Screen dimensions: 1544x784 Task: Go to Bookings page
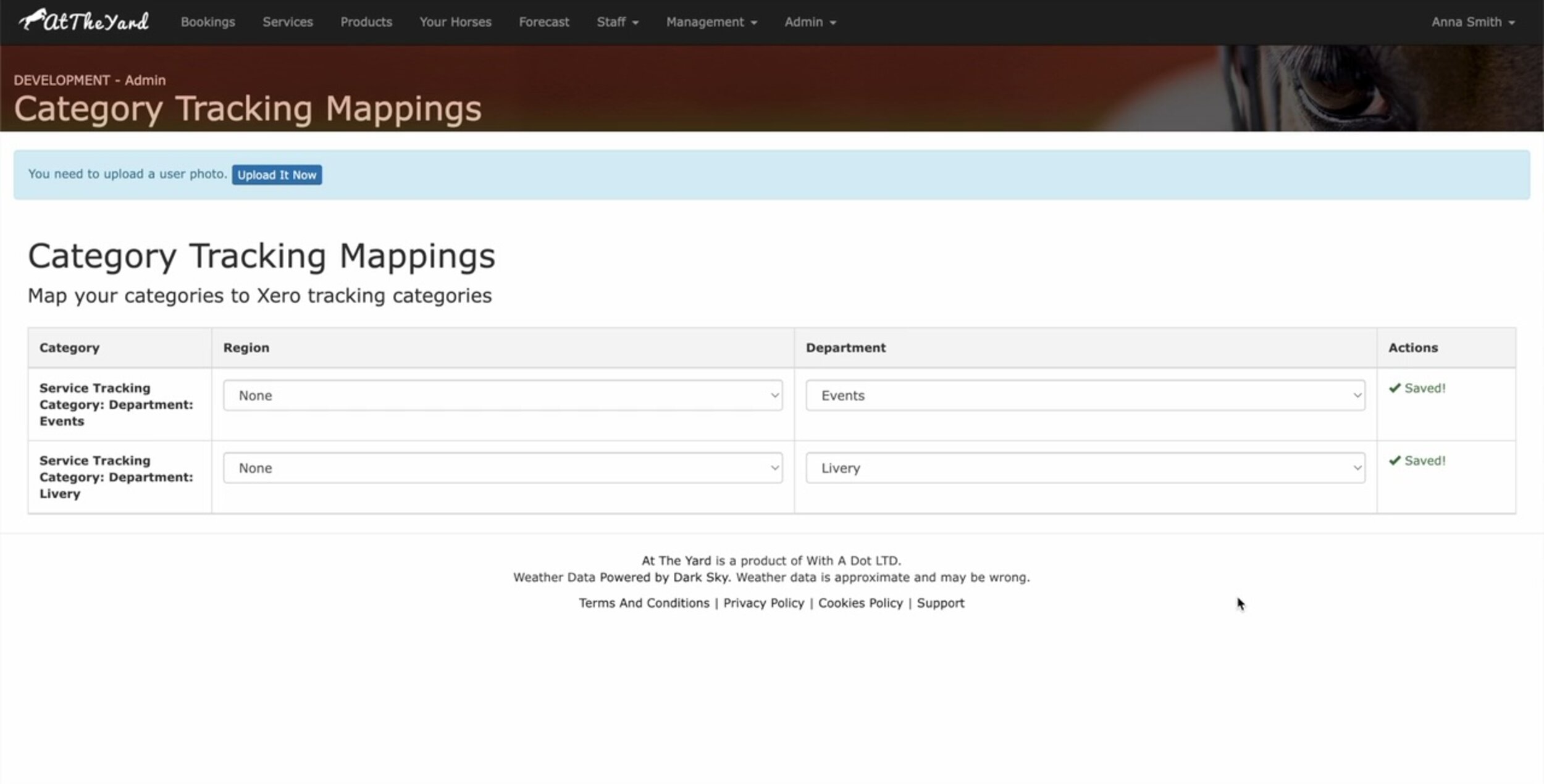point(208,22)
